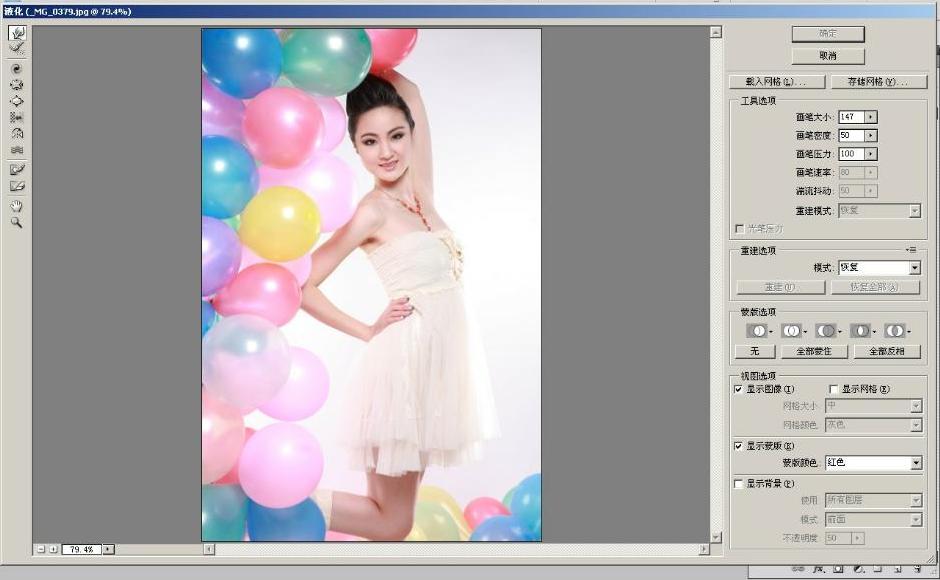Select the Reconstruct tool

tap(17, 47)
